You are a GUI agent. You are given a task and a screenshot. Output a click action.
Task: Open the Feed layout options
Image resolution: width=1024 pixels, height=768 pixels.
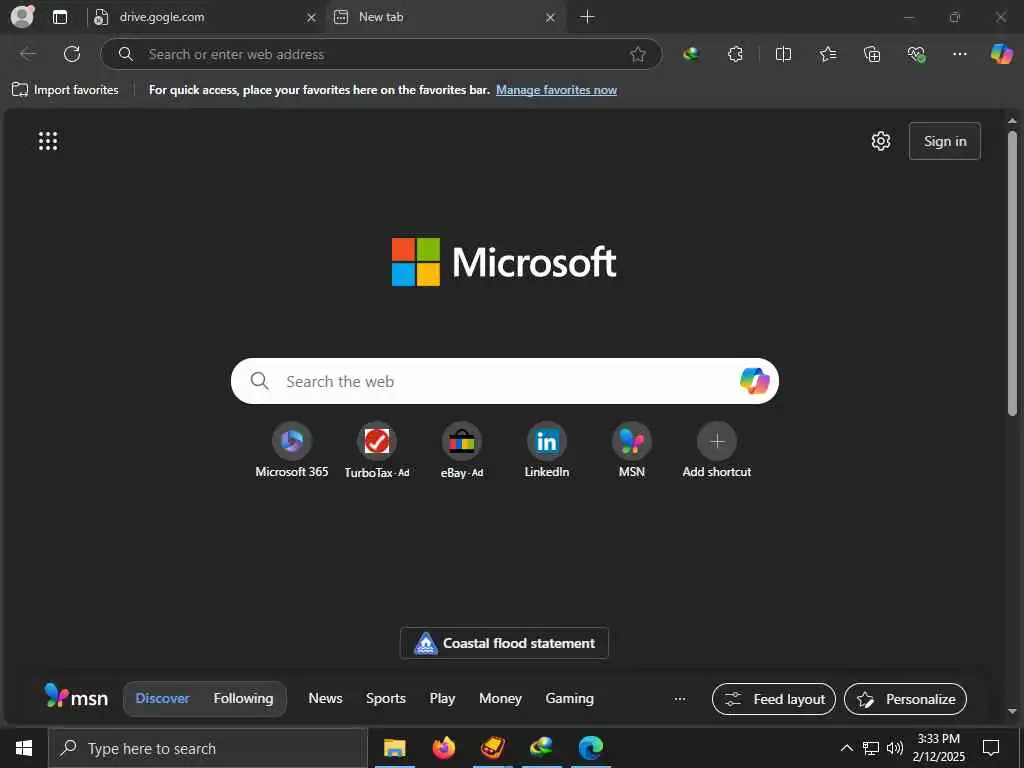774,699
